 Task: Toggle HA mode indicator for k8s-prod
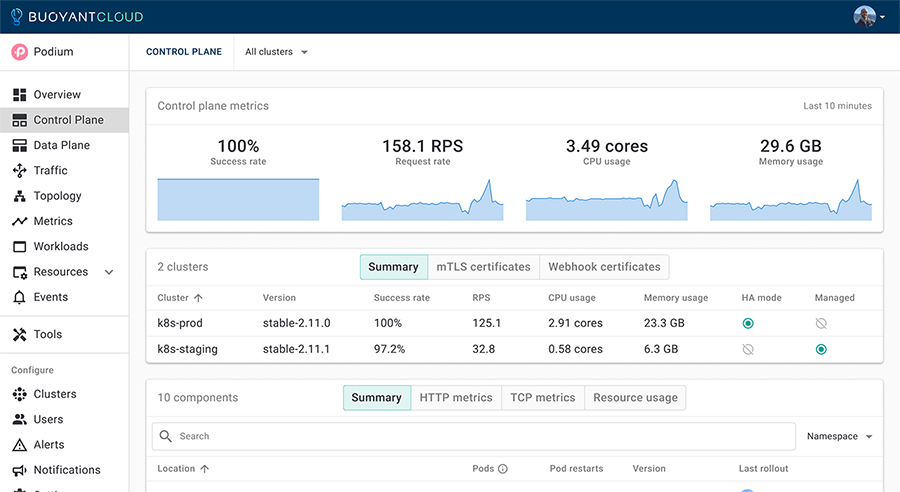[x=748, y=324]
